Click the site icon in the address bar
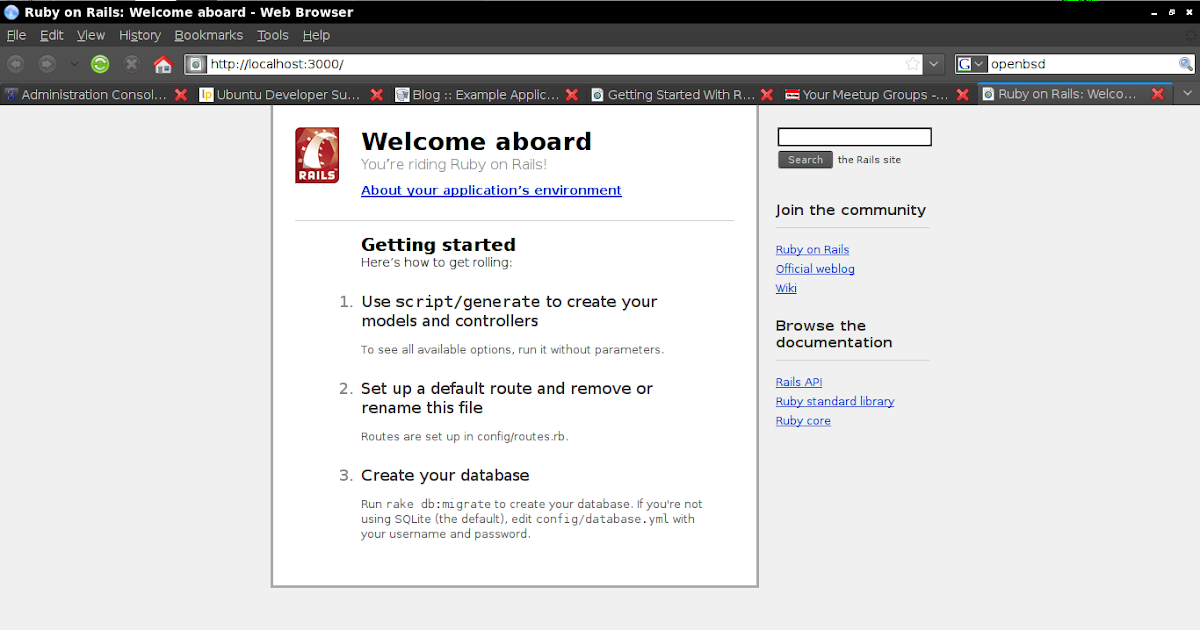The width and height of the screenshot is (1200, 630). click(197, 64)
